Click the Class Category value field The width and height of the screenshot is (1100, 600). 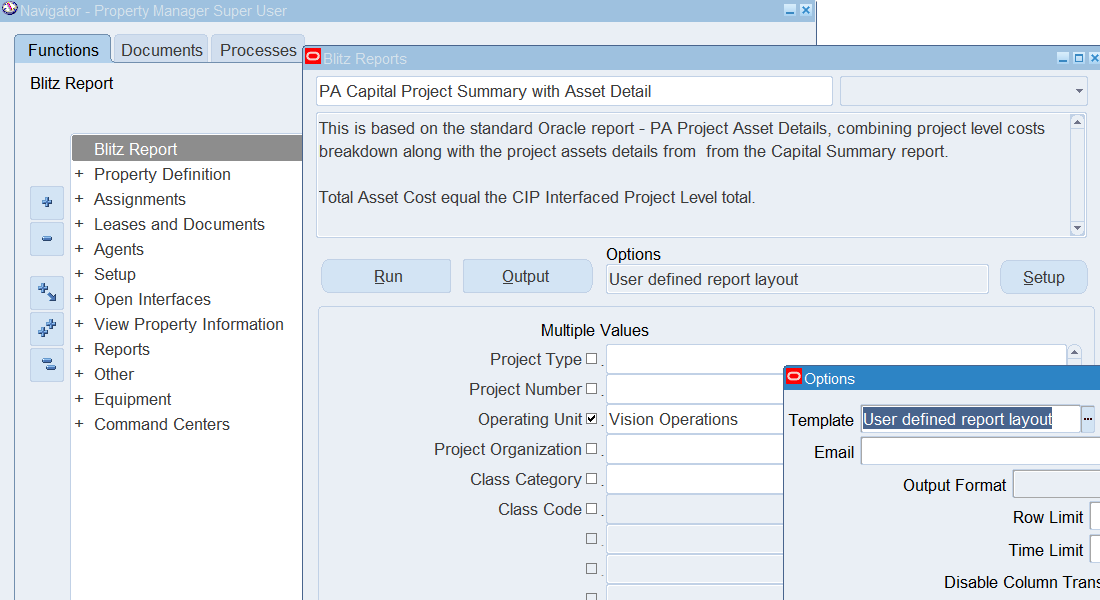695,479
